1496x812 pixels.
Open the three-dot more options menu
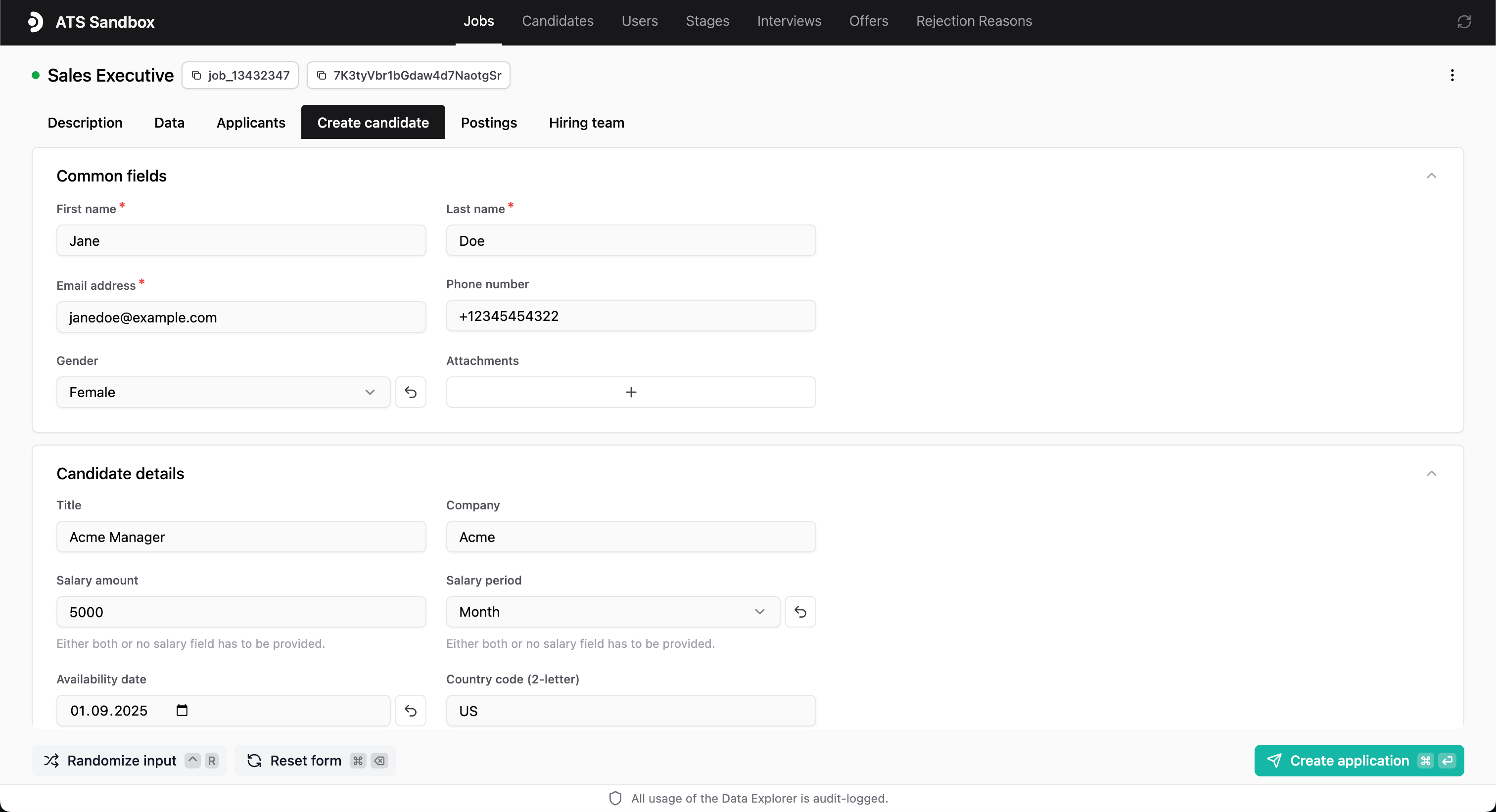pyautogui.click(x=1452, y=76)
